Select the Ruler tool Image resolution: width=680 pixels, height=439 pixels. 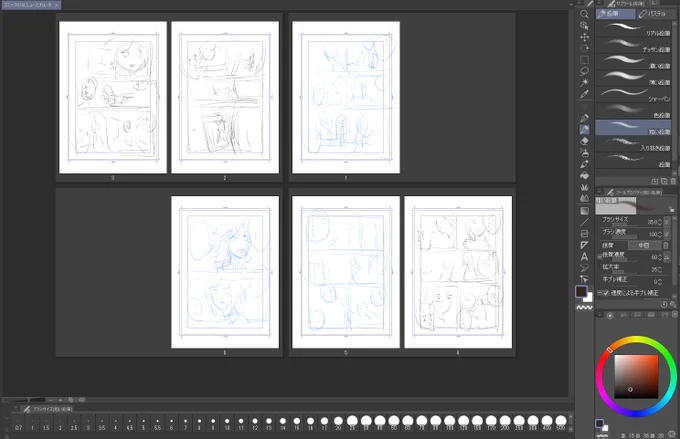point(584,245)
